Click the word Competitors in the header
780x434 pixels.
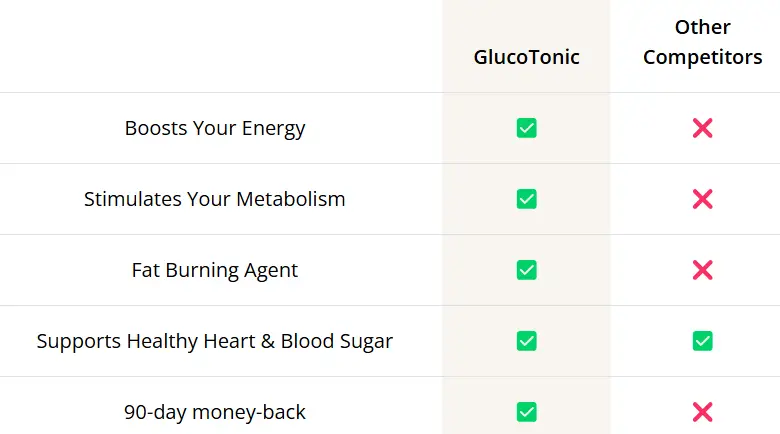[702, 57]
